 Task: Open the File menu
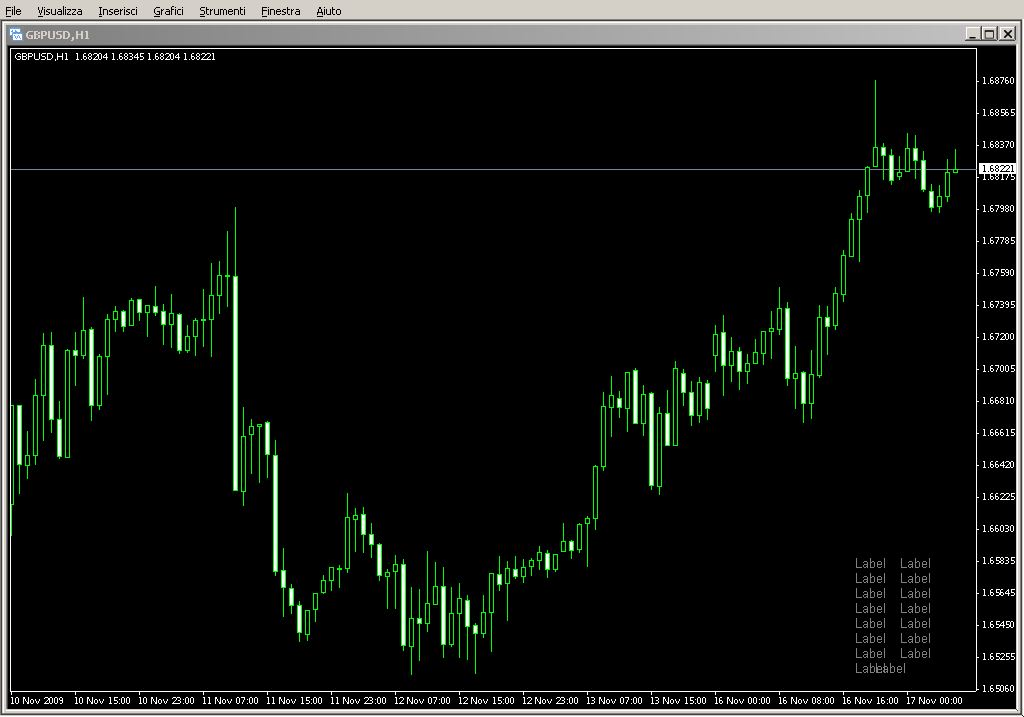click(x=13, y=11)
